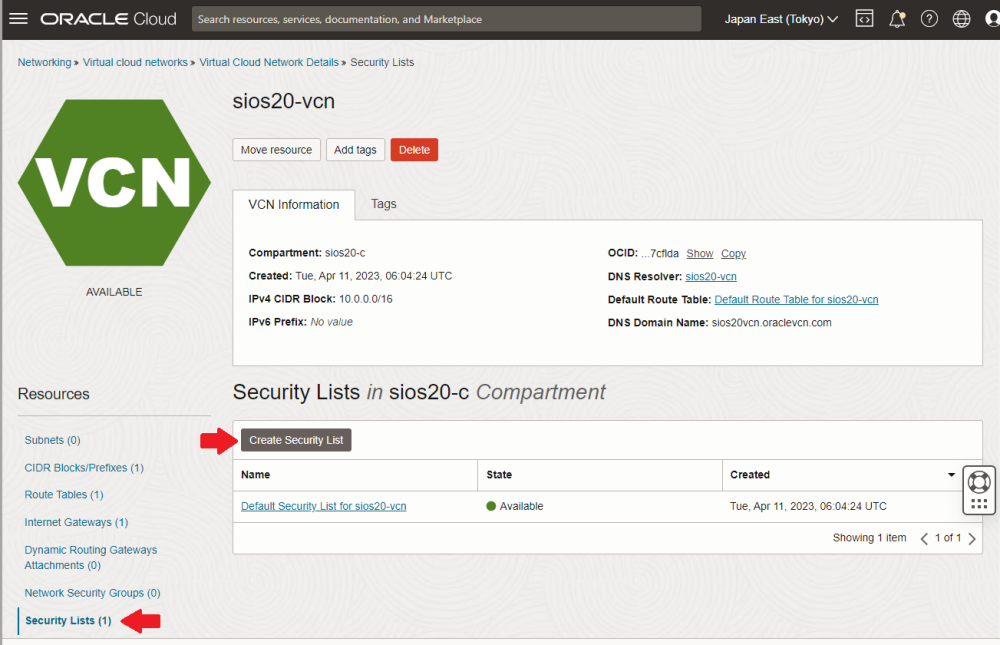Click the grid dots below the lifebuoy
1000x645 pixels.
click(x=979, y=503)
